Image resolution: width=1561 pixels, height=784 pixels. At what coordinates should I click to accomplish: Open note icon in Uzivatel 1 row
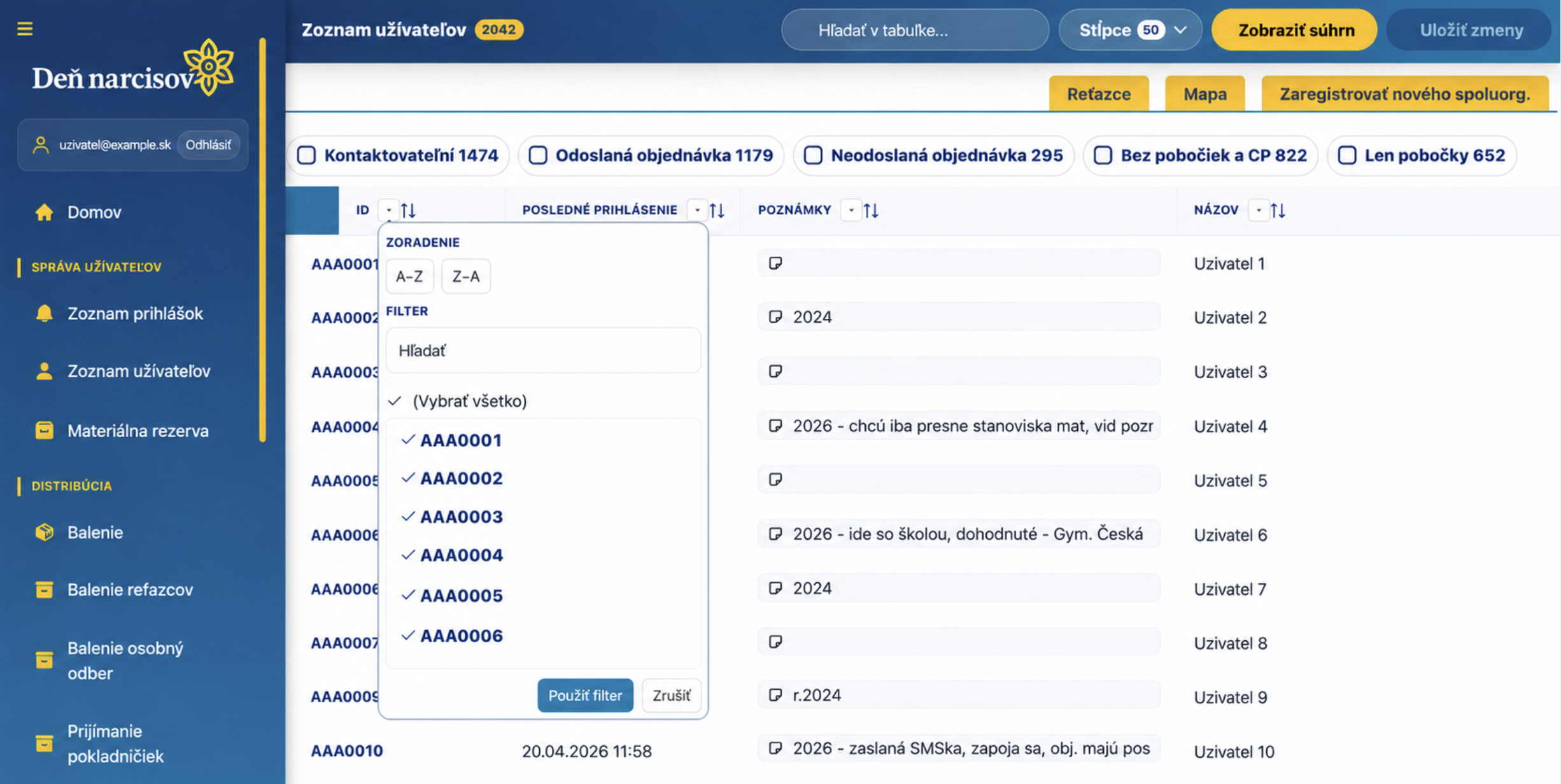point(775,263)
